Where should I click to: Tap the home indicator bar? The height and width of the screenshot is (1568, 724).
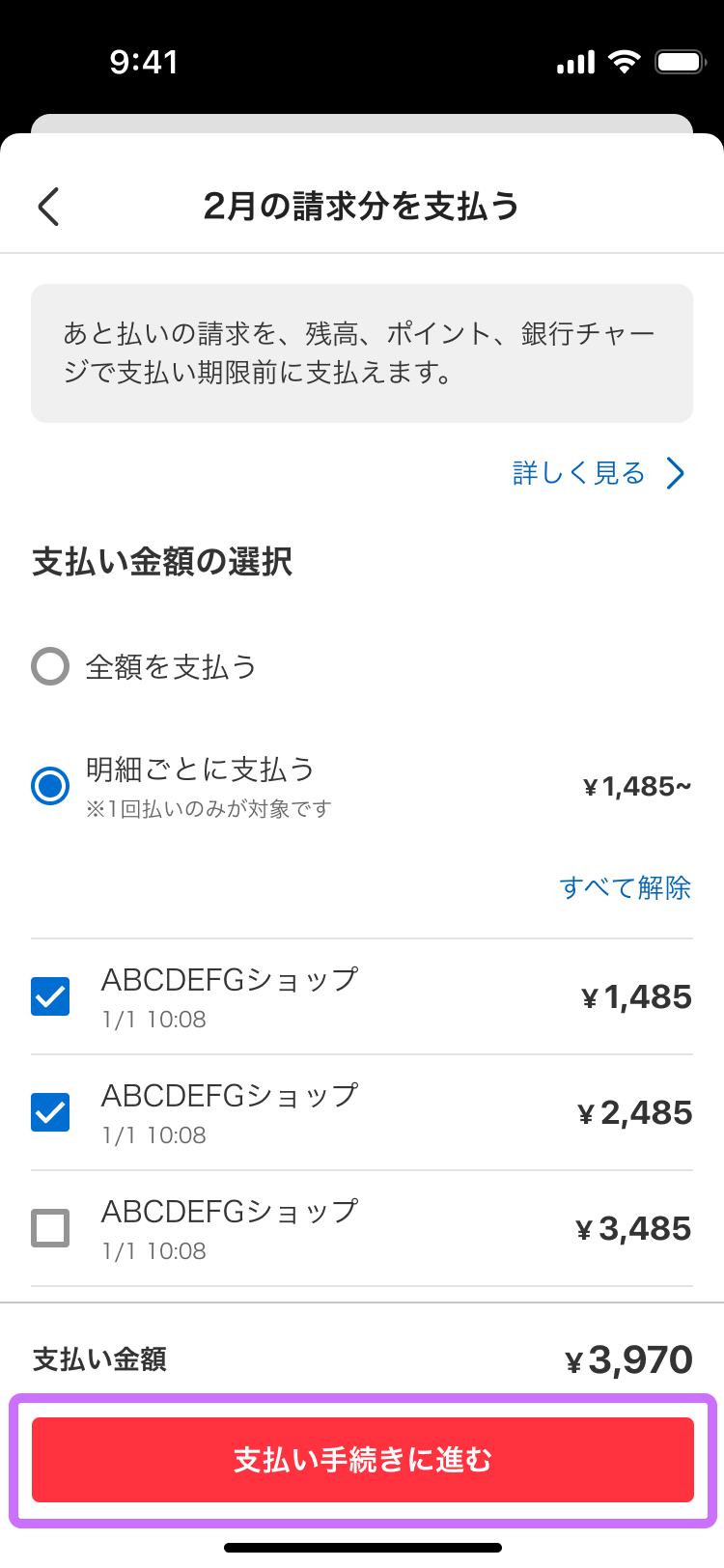[x=363, y=1548]
